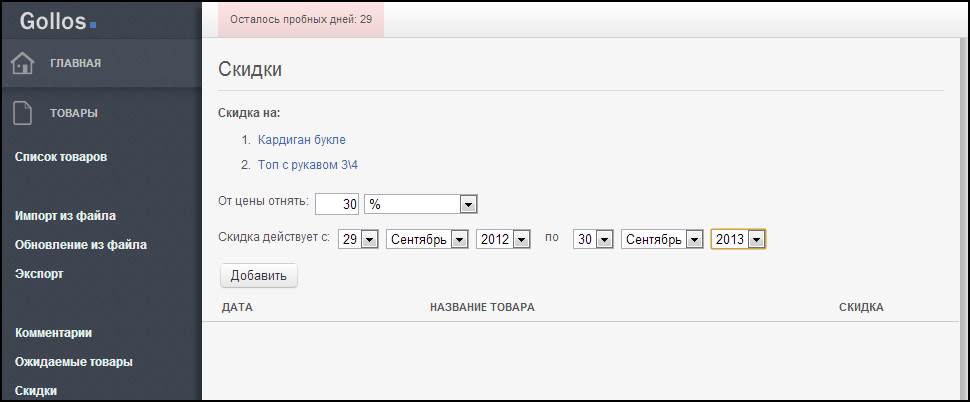Select Экспорт in the sidebar
Image resolution: width=970 pixels, height=402 pixels.
(x=39, y=273)
